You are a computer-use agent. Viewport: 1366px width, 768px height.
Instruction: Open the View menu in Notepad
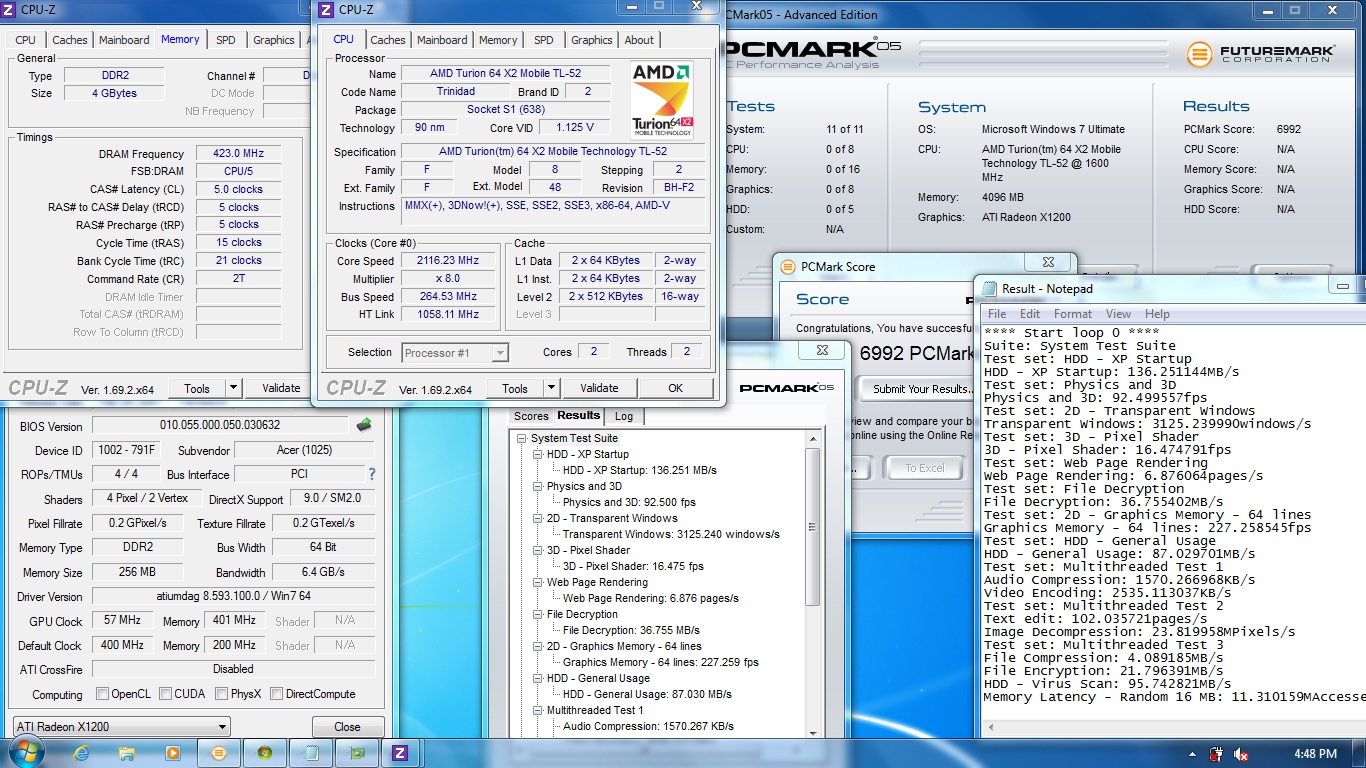pyautogui.click(x=1118, y=314)
